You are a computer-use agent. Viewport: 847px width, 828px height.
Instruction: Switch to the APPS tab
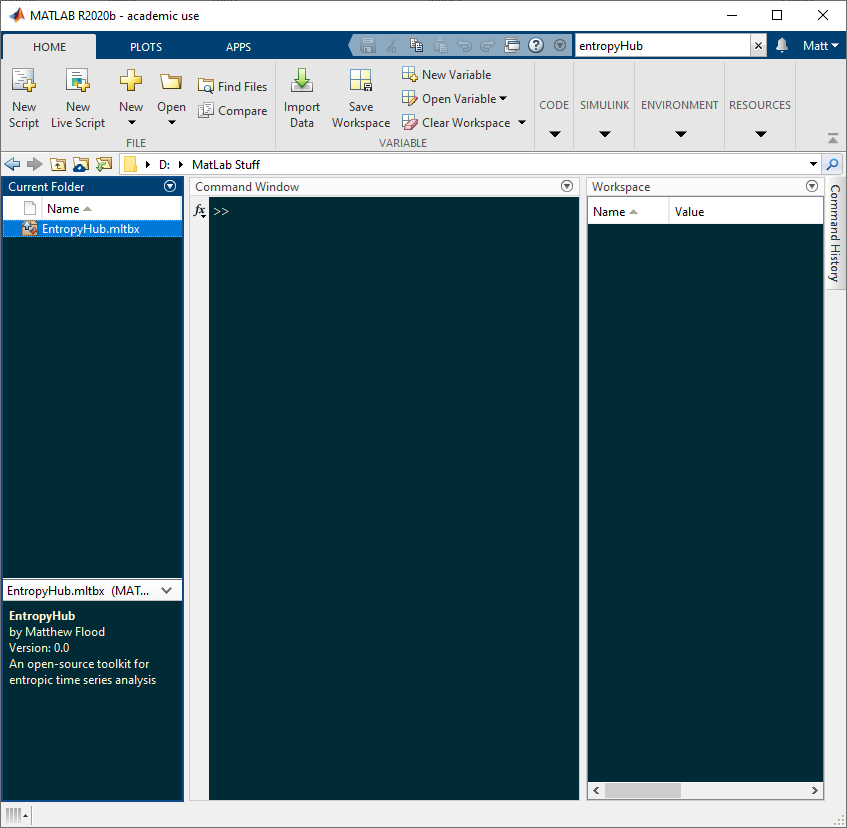(x=238, y=47)
